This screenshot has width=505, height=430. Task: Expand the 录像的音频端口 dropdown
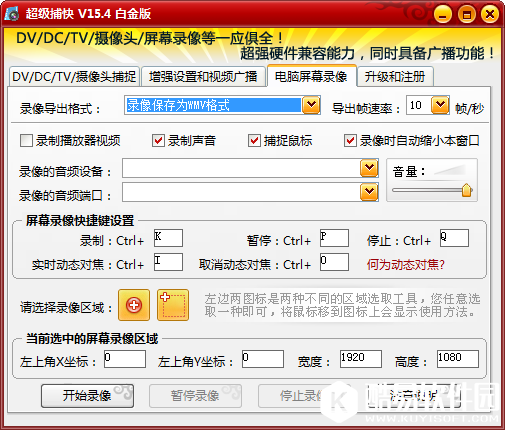(x=369, y=192)
